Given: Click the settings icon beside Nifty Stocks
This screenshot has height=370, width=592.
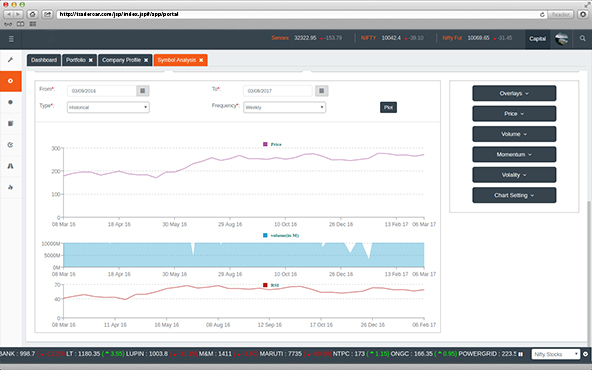Looking at the screenshot, I should point(586,354).
